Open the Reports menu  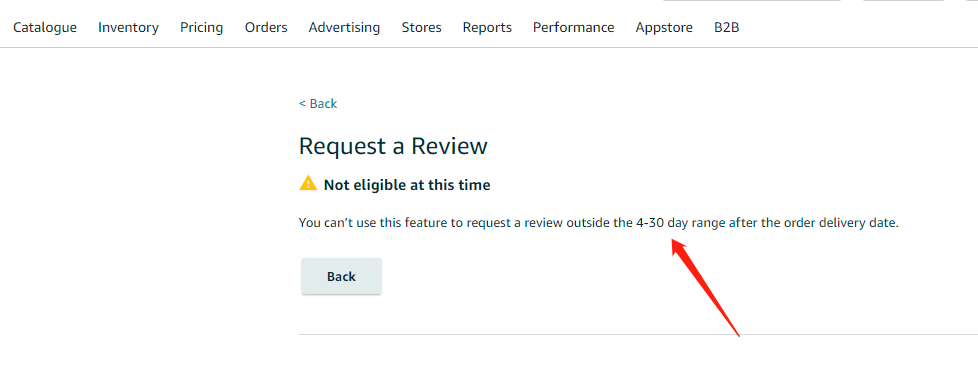487,27
